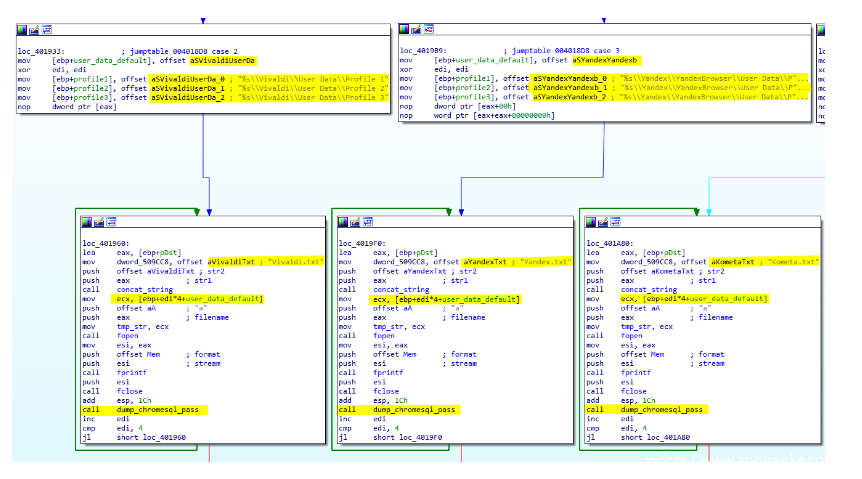The image size is (862, 479).
Task: Click the pencil edit icon on the loc_401960 node
Action: point(98,221)
